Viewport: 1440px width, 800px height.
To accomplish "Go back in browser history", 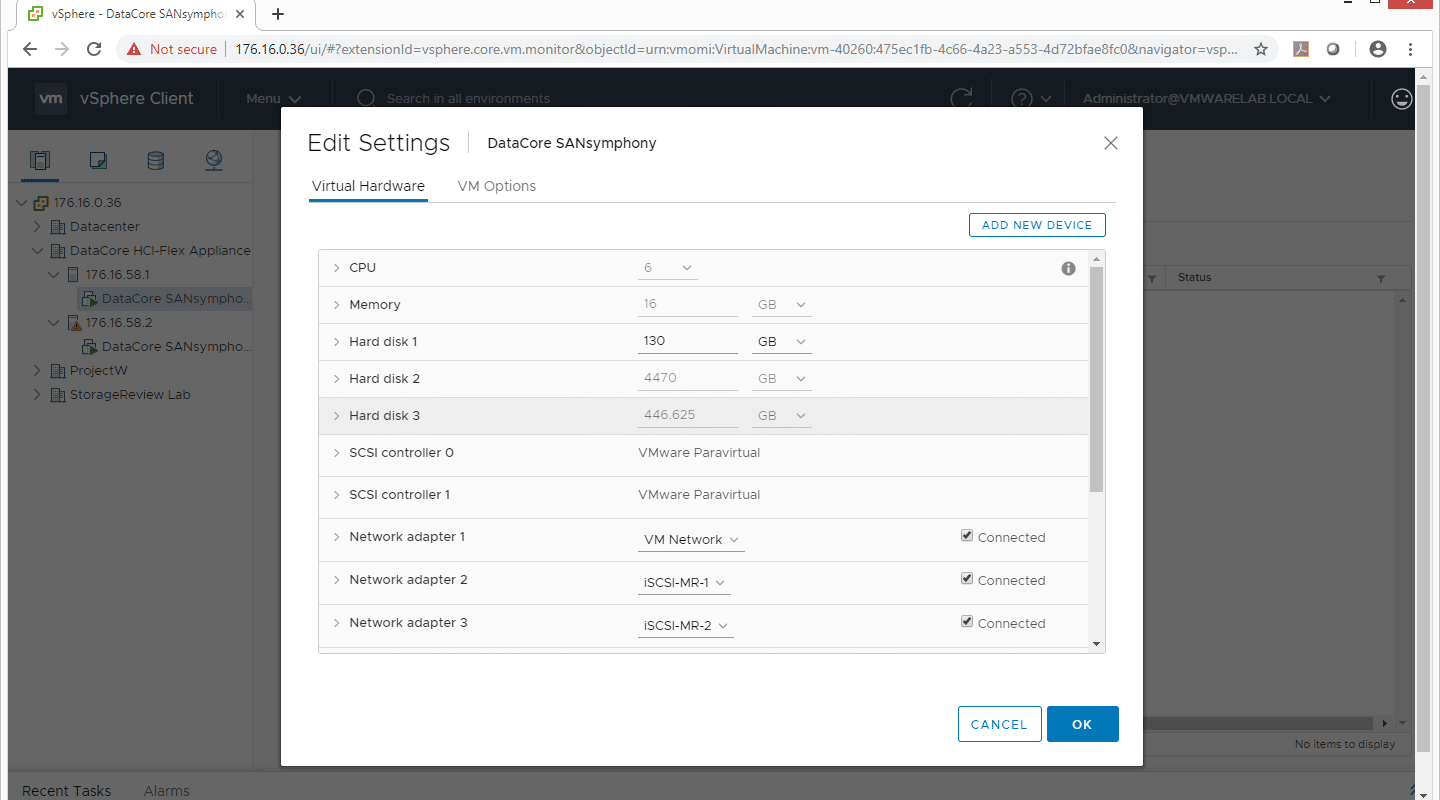I will coord(30,49).
